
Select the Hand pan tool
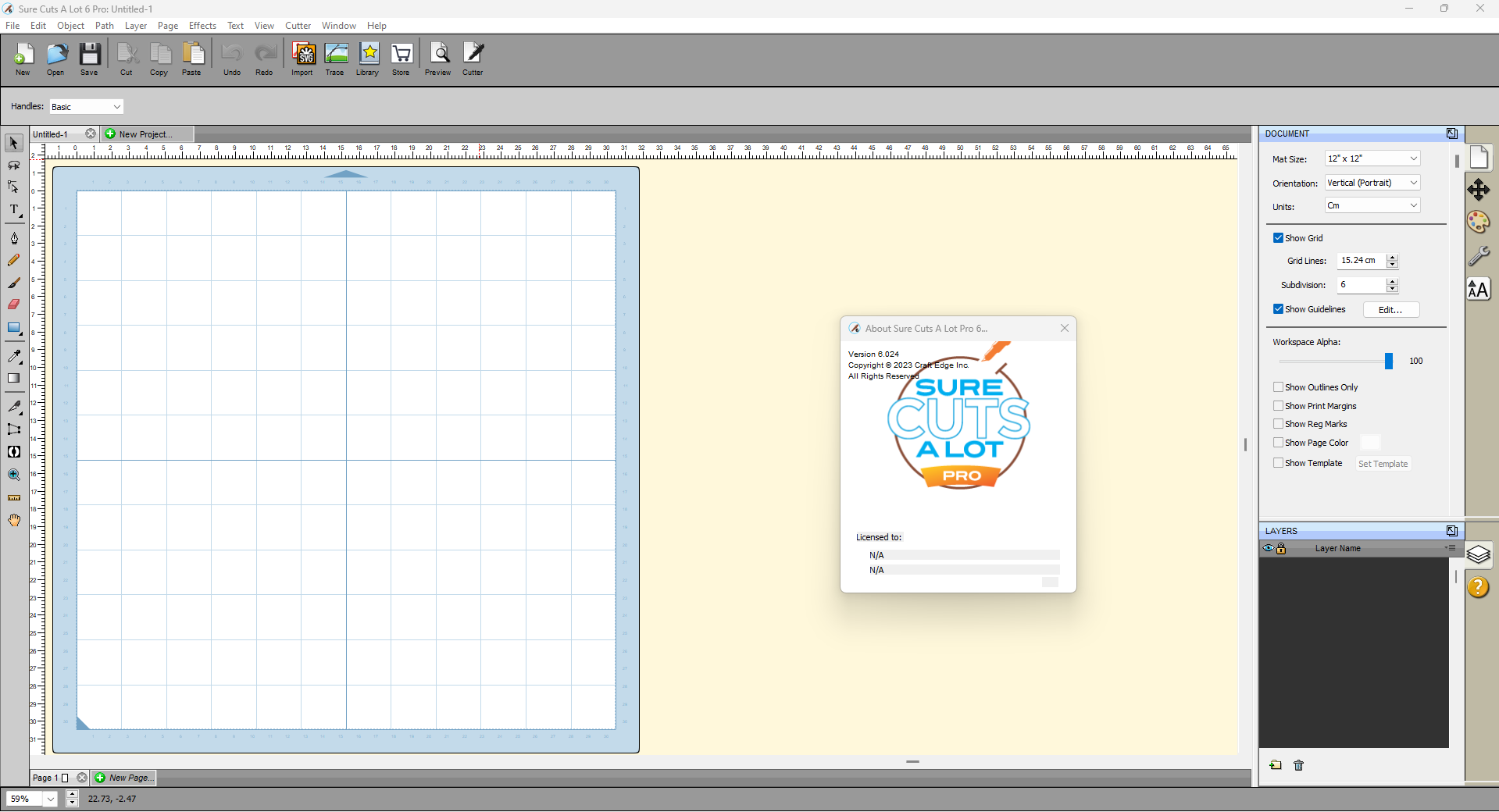click(13, 520)
